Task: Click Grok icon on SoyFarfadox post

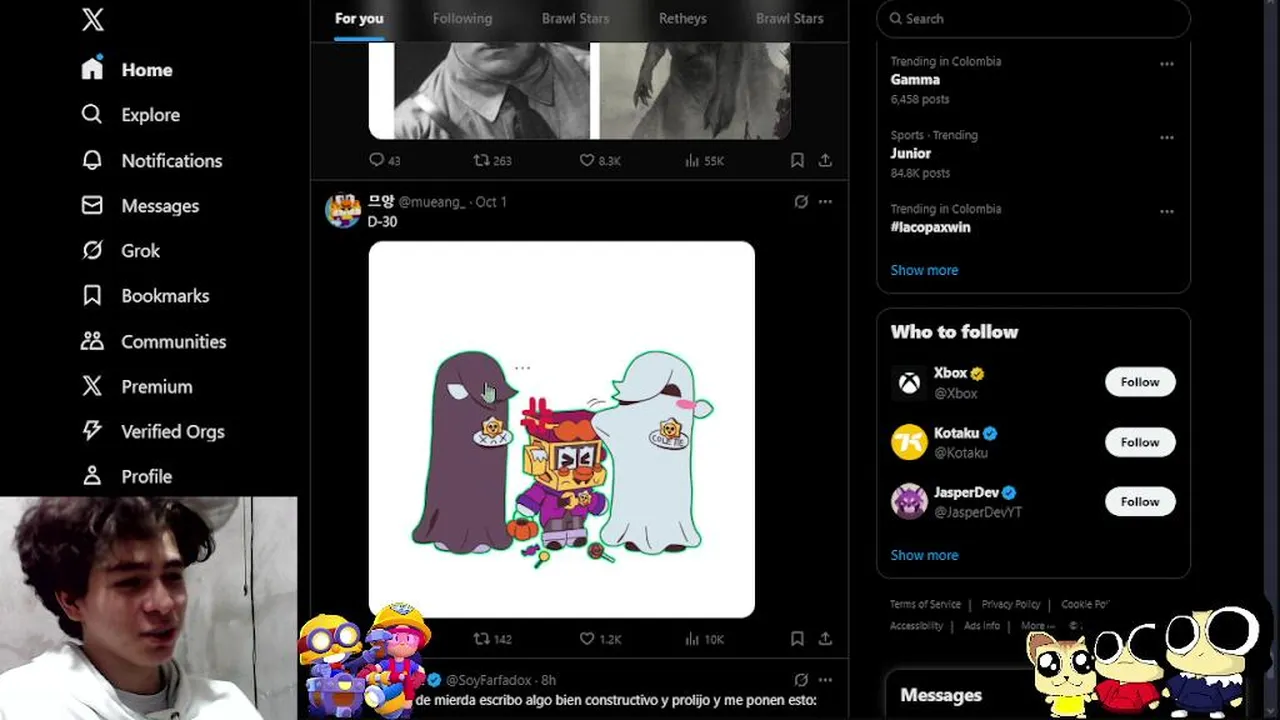Action: [x=800, y=680]
